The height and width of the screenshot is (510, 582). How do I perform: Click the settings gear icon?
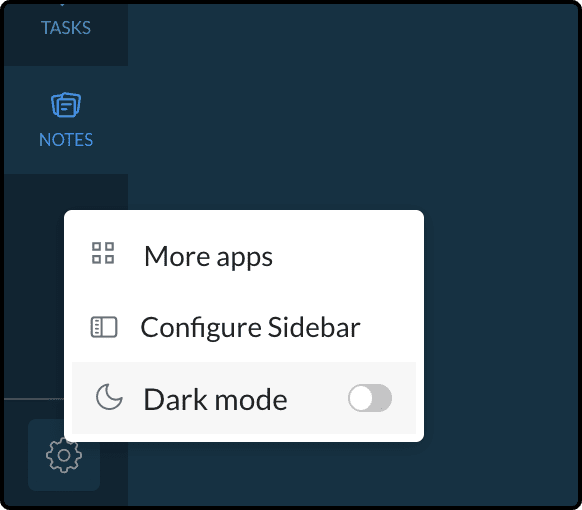click(64, 455)
